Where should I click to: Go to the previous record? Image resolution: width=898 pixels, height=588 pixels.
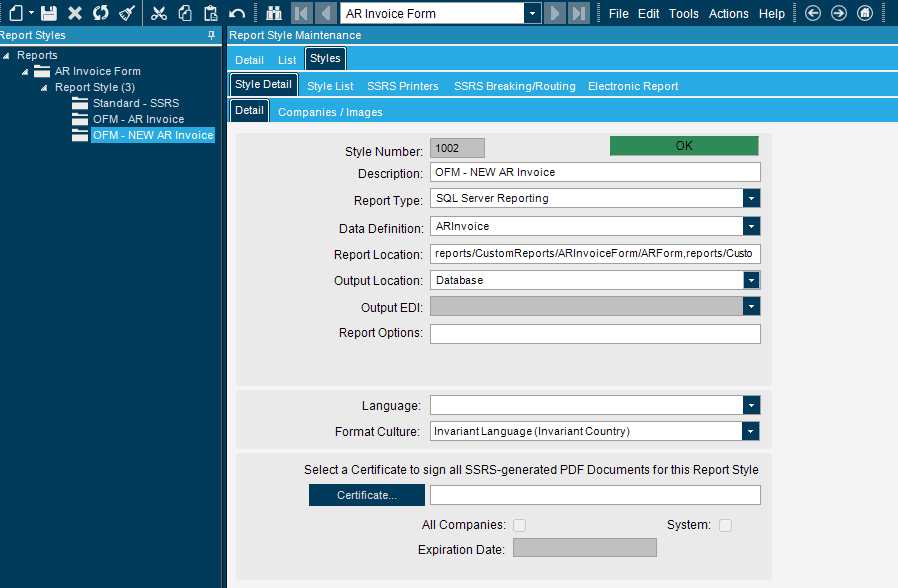click(325, 13)
